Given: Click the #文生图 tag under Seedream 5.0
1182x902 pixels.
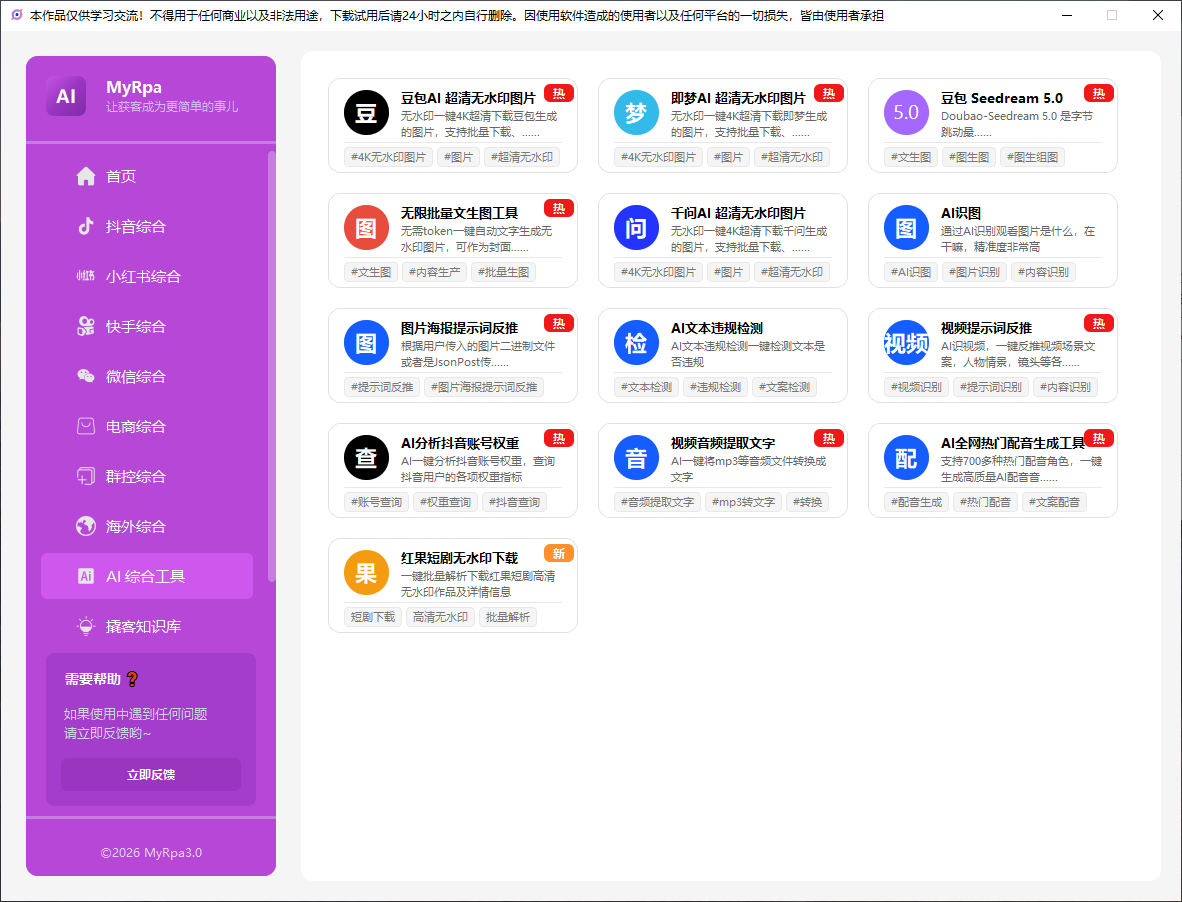Looking at the screenshot, I should (x=911, y=157).
